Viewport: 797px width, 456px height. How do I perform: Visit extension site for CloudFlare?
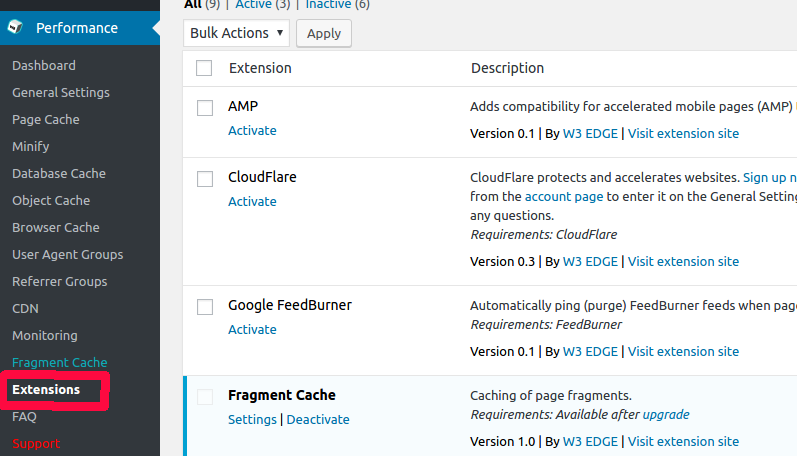[x=683, y=262]
